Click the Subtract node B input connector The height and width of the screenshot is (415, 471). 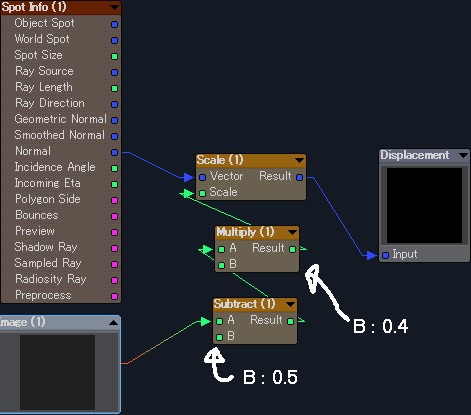point(219,337)
